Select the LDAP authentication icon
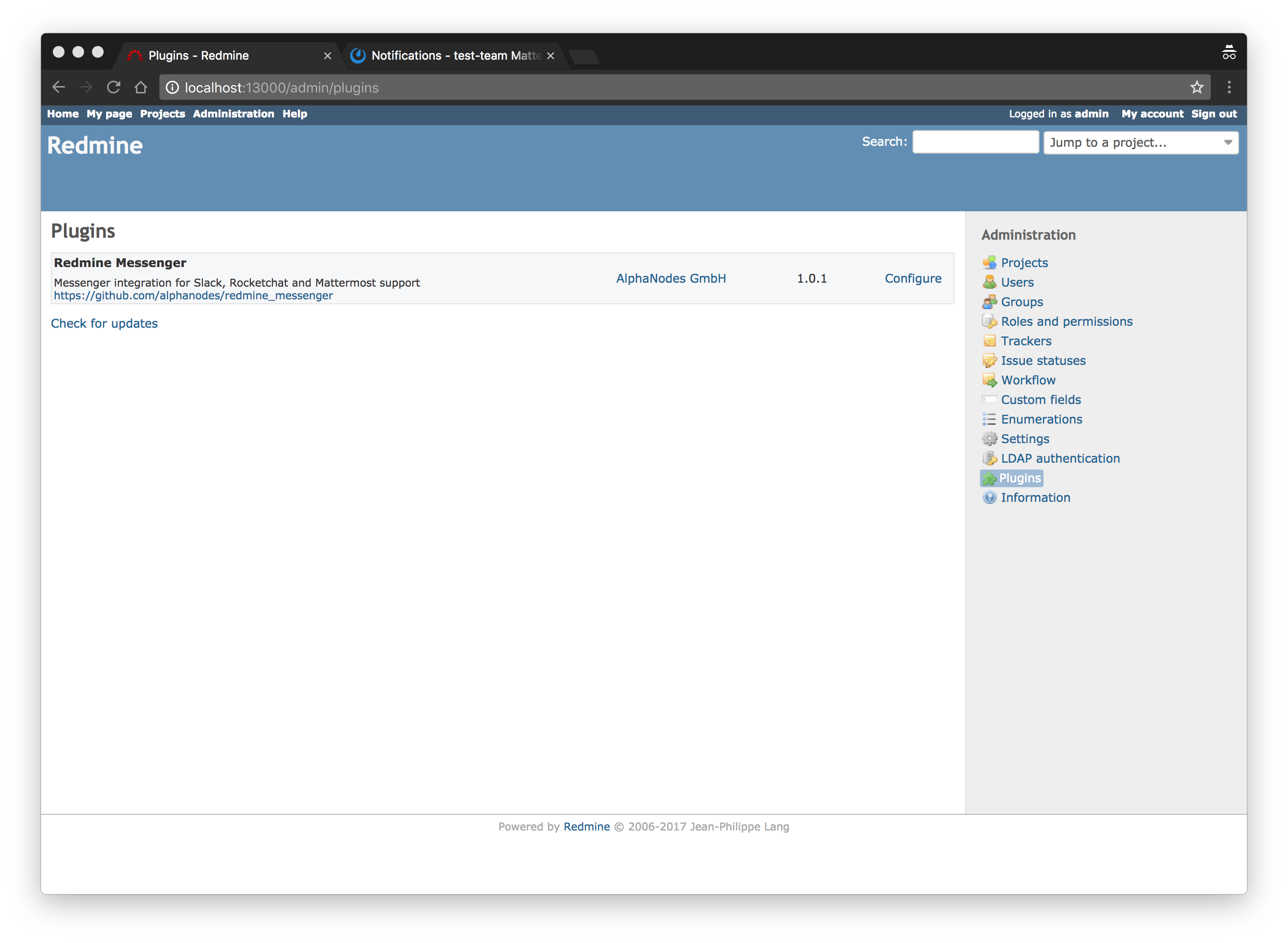Image resolution: width=1288 pixels, height=943 pixels. [x=990, y=458]
